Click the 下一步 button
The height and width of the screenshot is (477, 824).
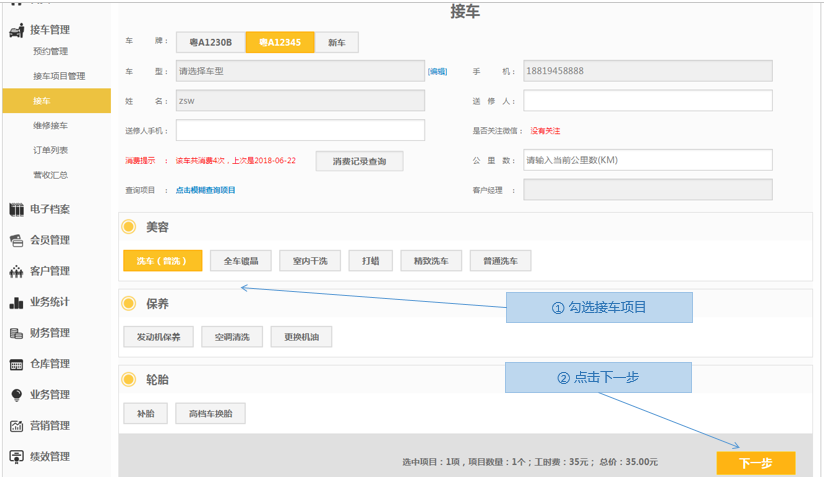(x=755, y=463)
